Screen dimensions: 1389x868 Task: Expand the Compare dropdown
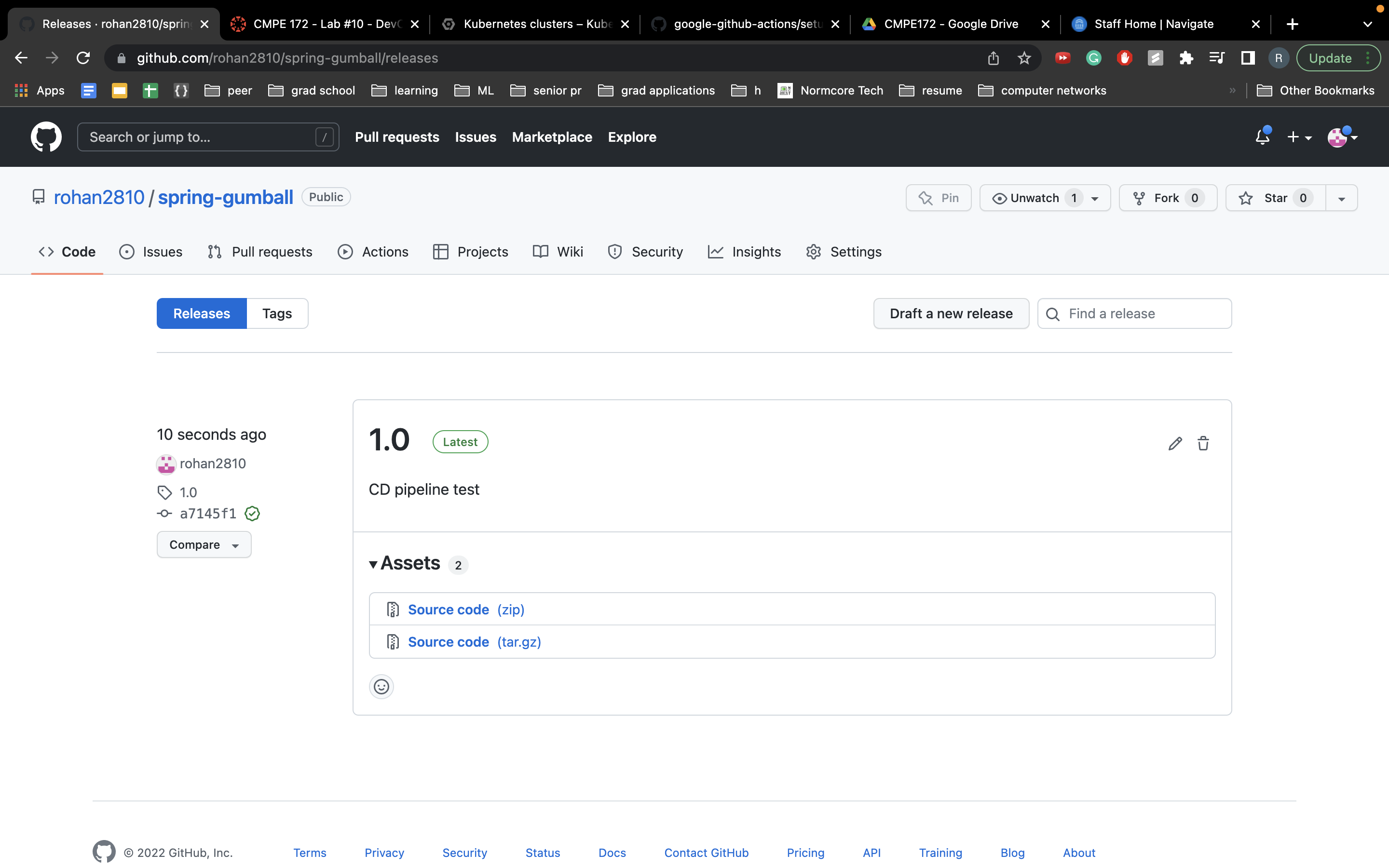(x=204, y=544)
